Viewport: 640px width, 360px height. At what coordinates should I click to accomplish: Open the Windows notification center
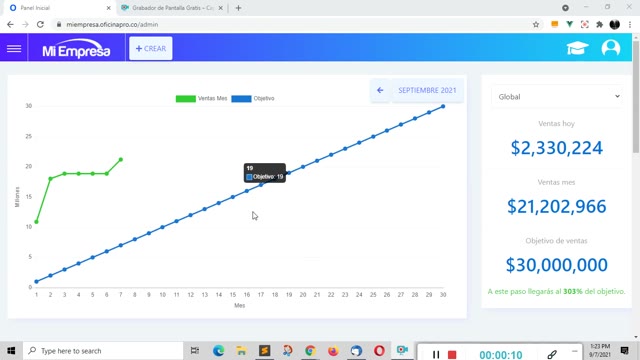pos(624,351)
